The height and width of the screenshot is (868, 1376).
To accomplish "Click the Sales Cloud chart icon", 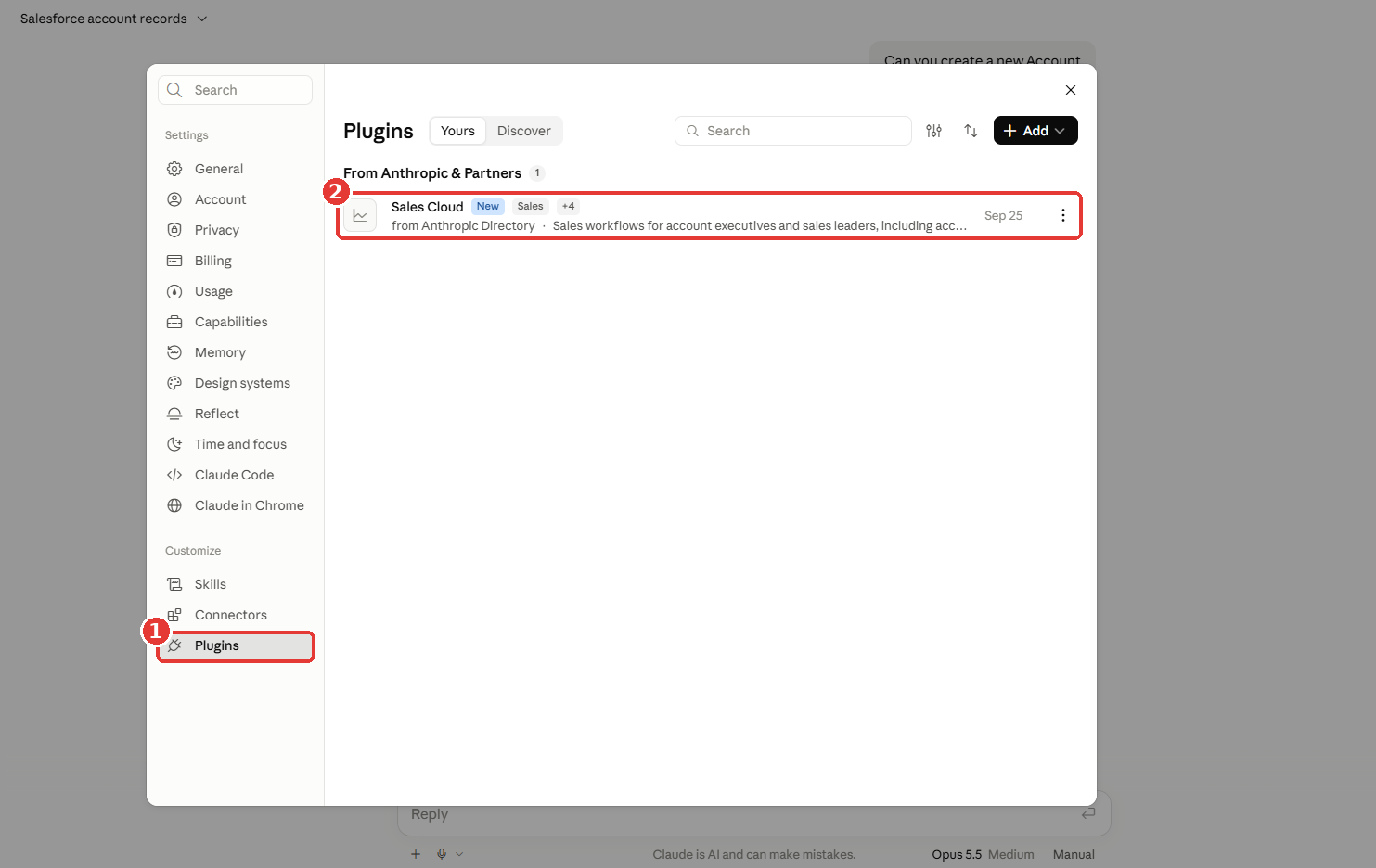I will coord(360,215).
